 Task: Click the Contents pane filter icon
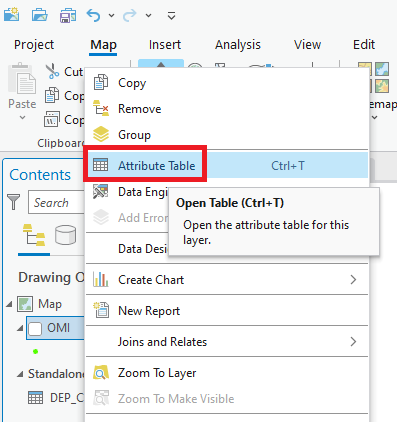tap(14, 202)
